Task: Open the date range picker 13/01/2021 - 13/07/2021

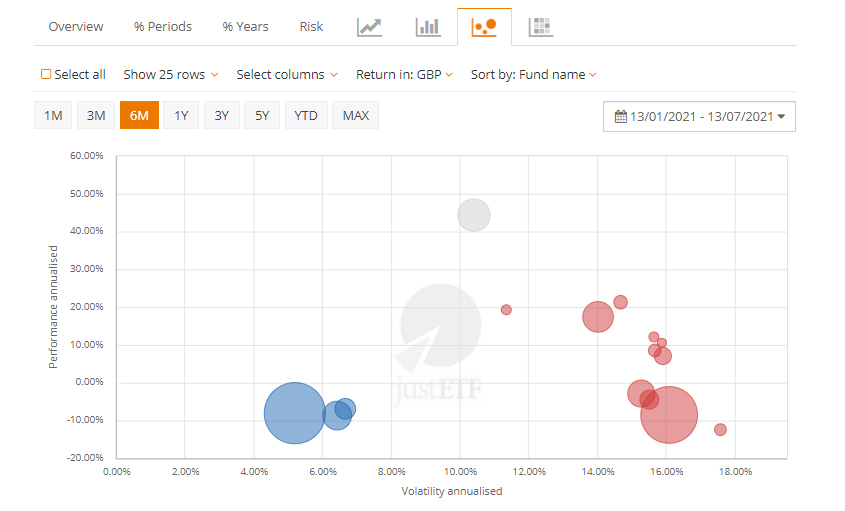Action: (700, 116)
